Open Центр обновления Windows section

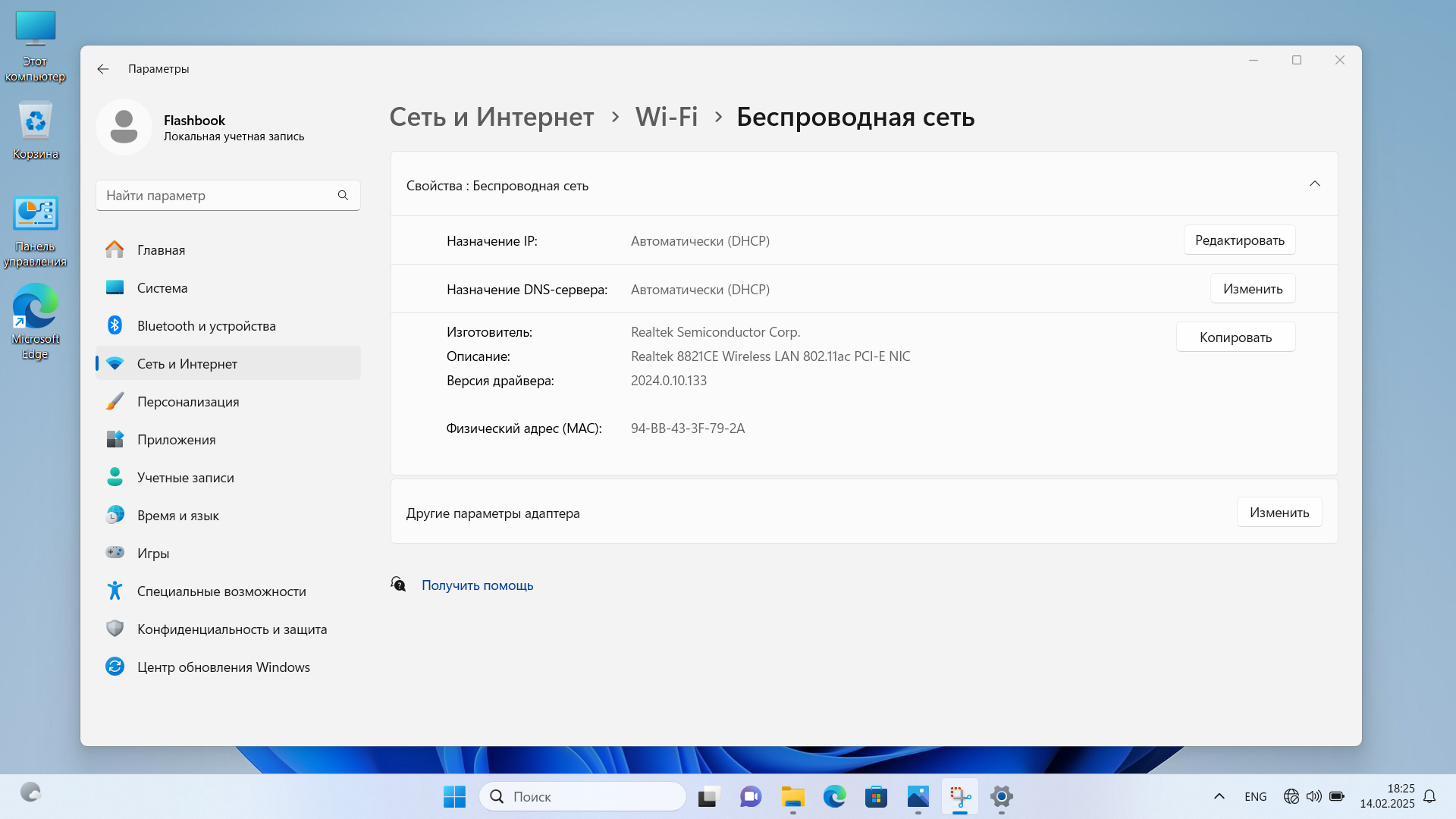pyautogui.click(x=223, y=667)
